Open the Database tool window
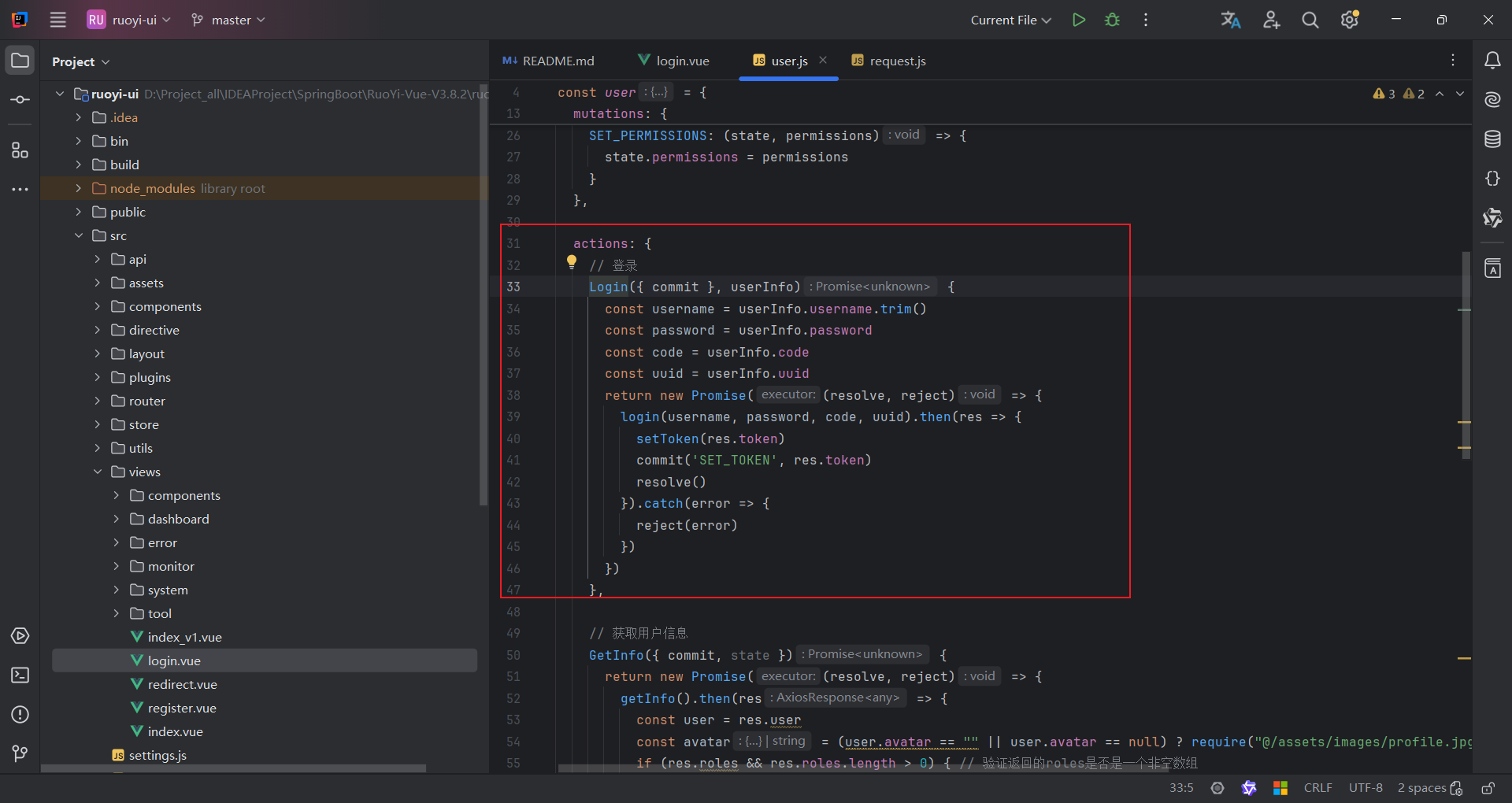Image resolution: width=1512 pixels, height=803 pixels. (1492, 139)
